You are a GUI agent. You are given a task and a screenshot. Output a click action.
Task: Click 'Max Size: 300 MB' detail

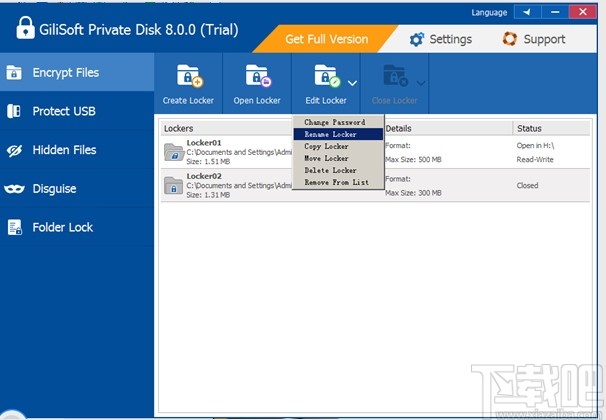[413, 193]
